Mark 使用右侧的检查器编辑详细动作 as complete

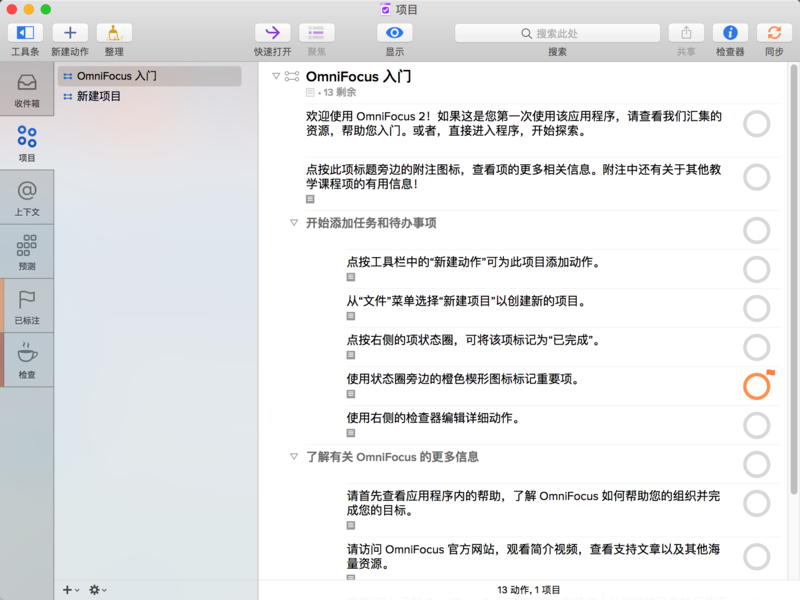click(756, 425)
